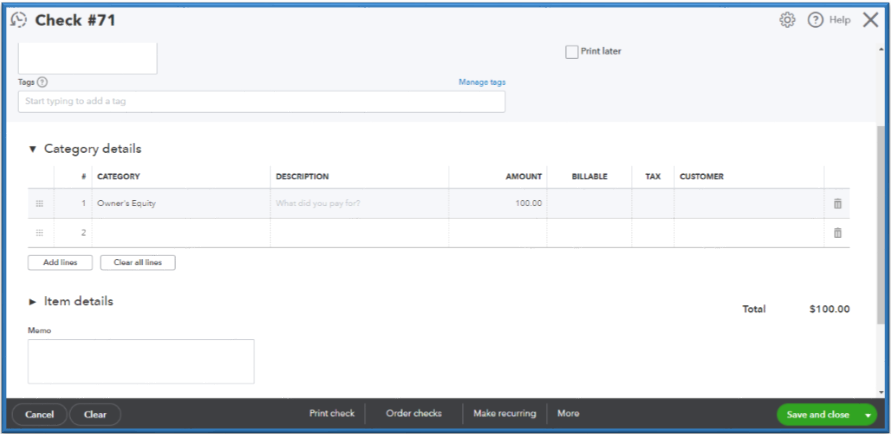
Task: Click the Add lines button
Action: 60,262
